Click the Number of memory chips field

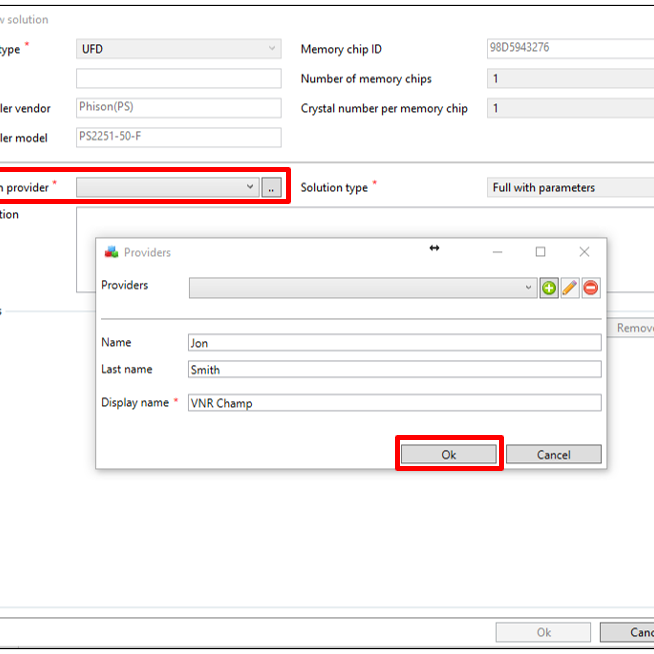570,79
